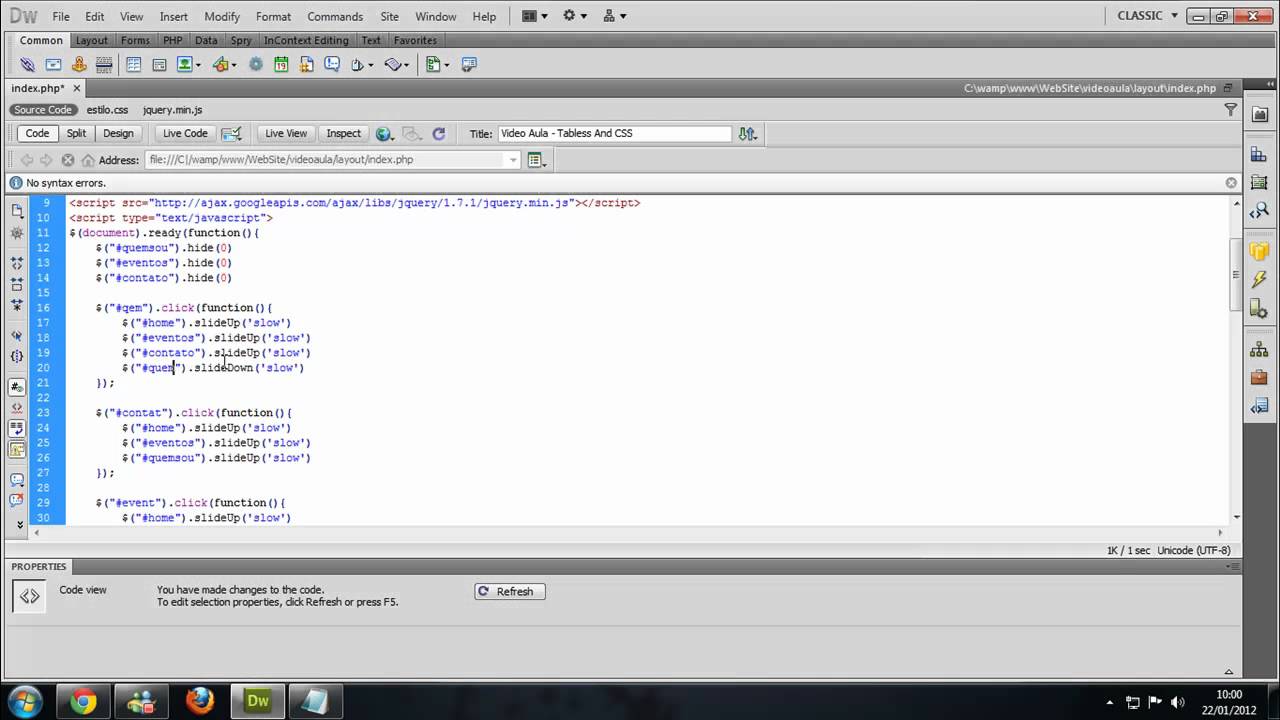Toggle Live View mode
This screenshot has height=720, width=1280.
(x=286, y=133)
